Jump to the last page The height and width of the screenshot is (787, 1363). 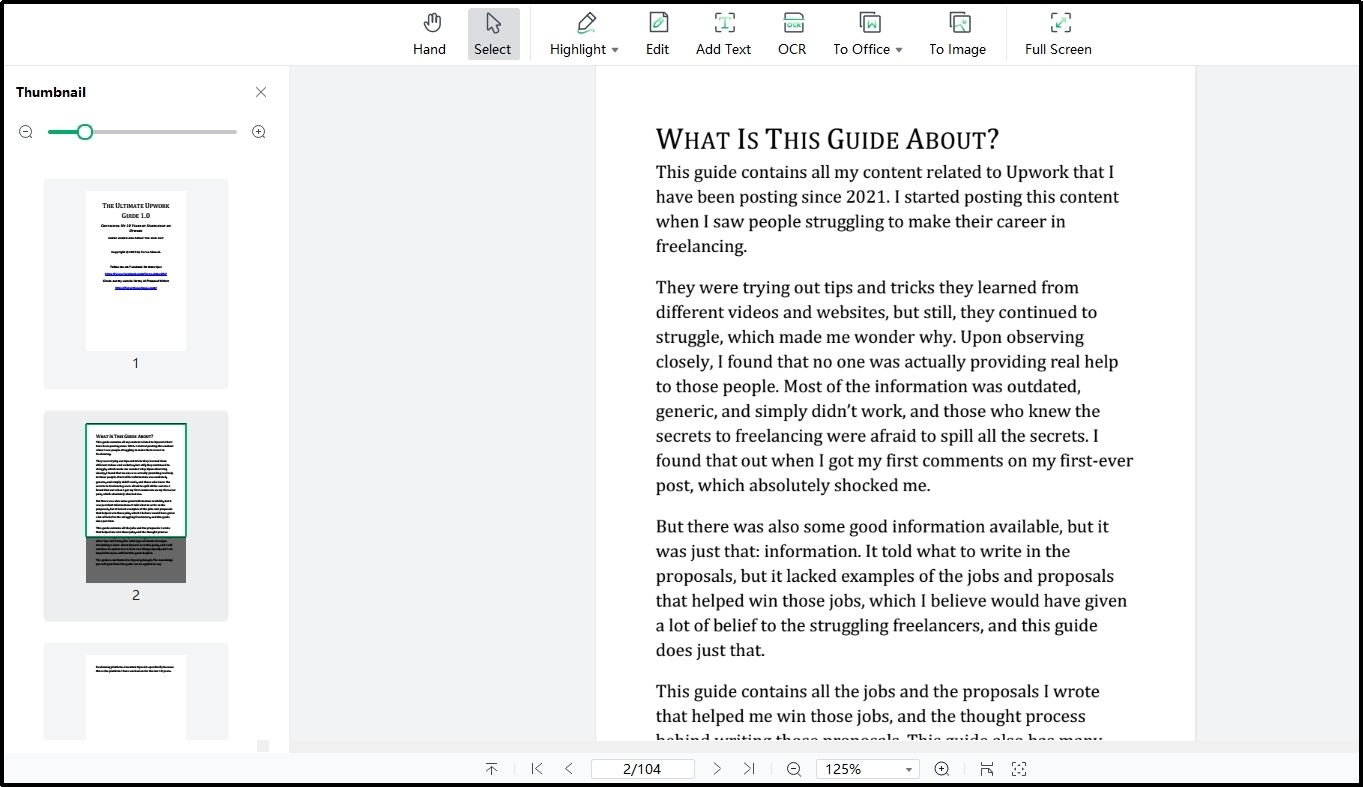749,769
